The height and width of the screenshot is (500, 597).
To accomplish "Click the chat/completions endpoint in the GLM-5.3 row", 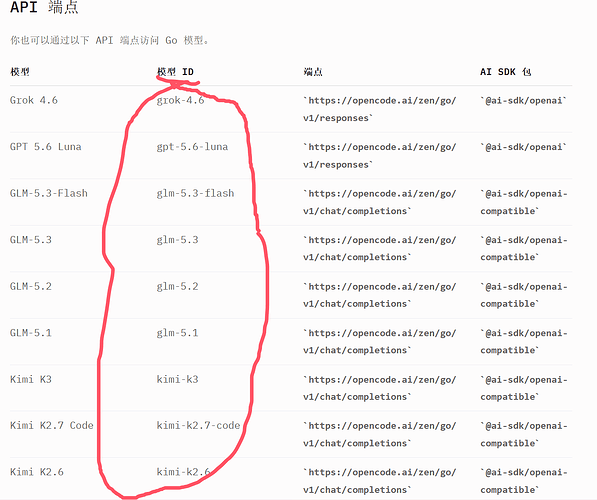I will tap(380, 248).
